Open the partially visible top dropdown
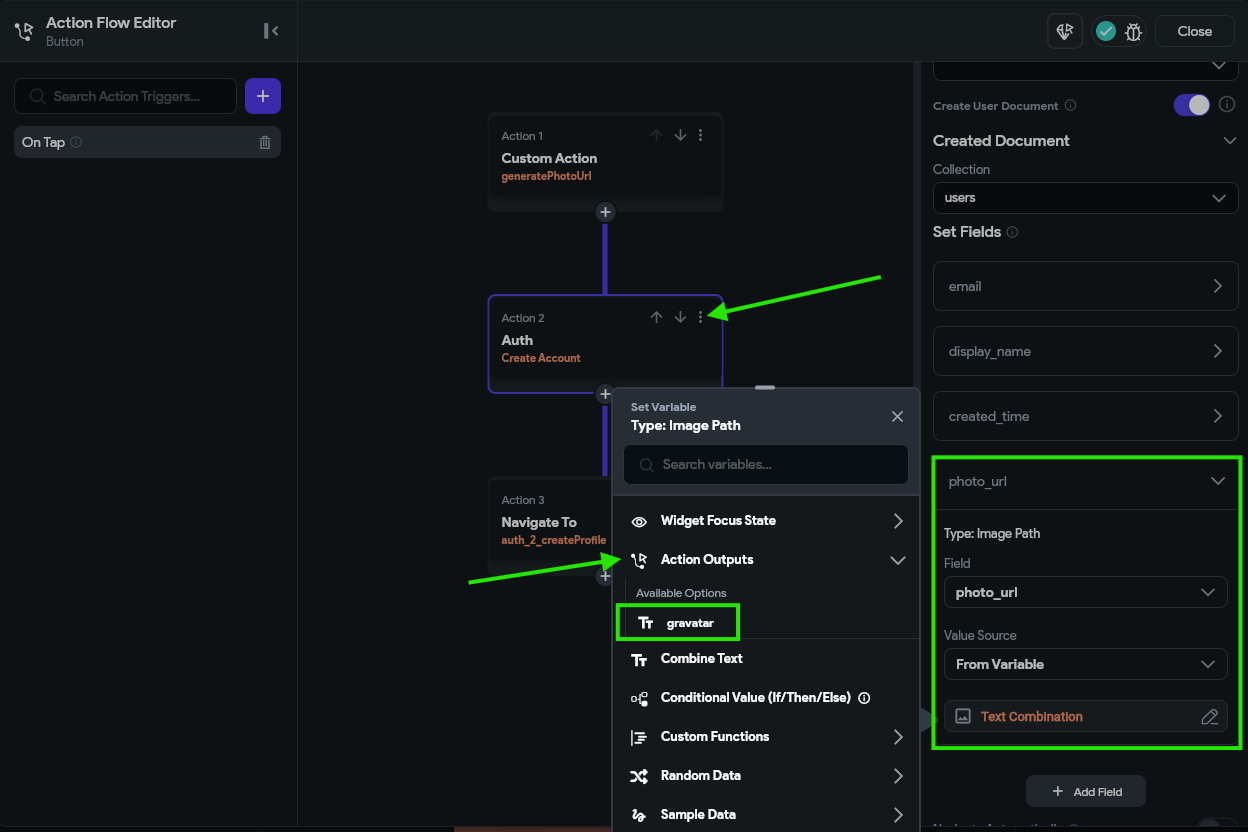The image size is (1248, 832). 1085,68
